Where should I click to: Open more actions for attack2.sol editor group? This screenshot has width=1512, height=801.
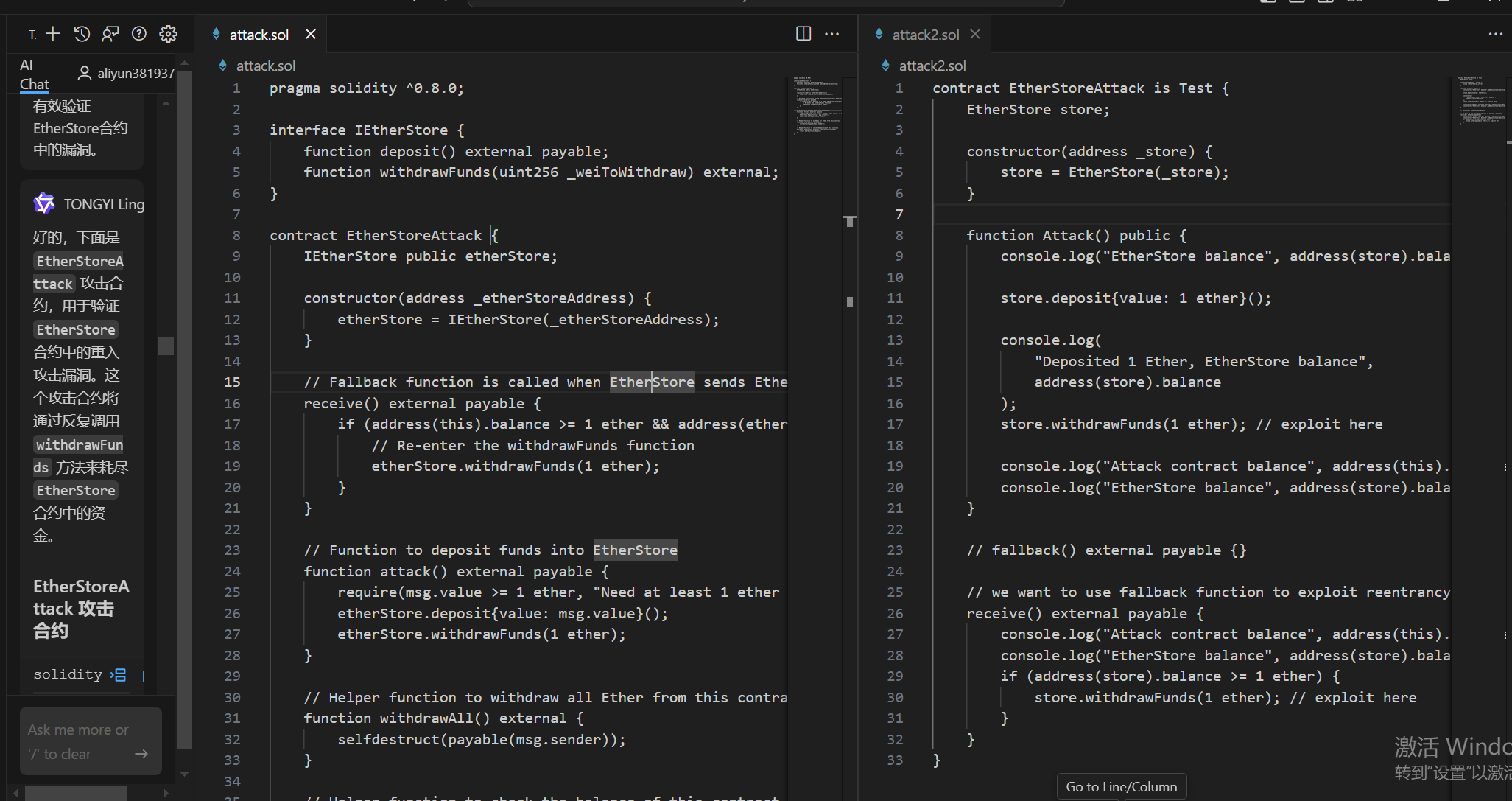coord(1496,33)
